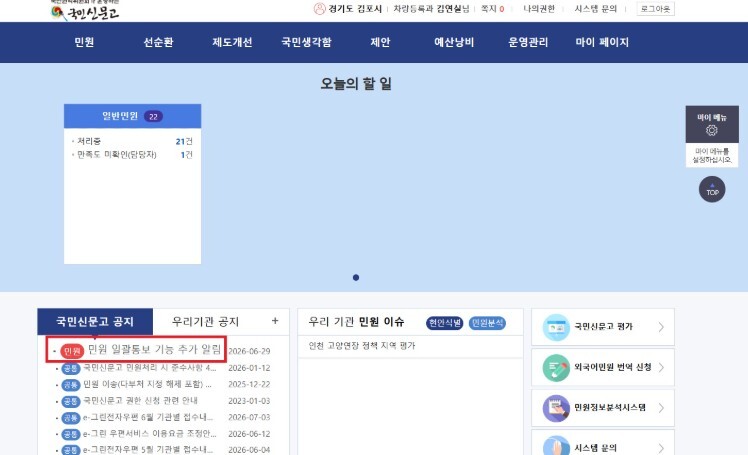Open the 운영관리 main menu

[528, 42]
